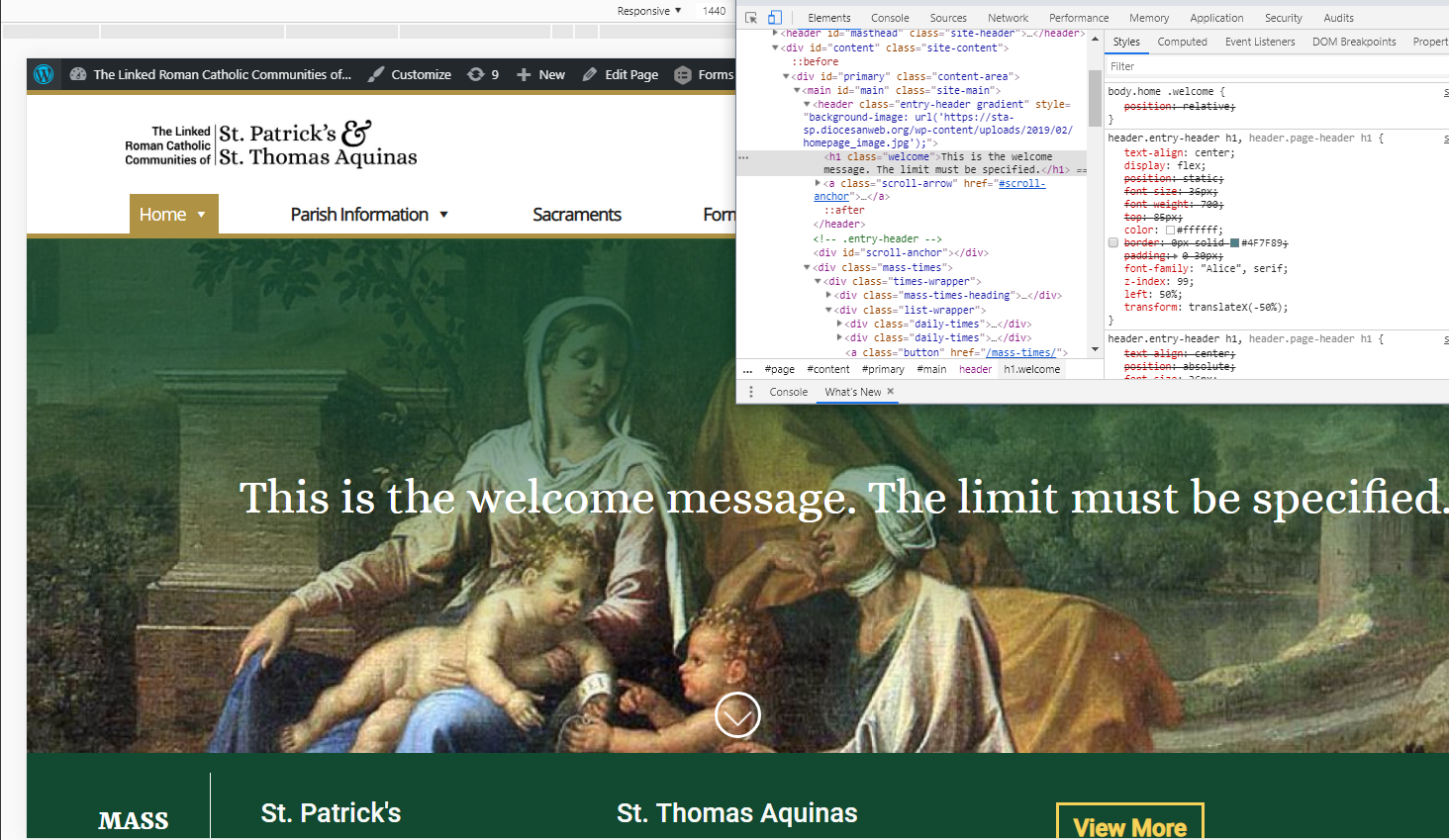
Task: Click the styles Filter input field
Action: pos(1267,66)
